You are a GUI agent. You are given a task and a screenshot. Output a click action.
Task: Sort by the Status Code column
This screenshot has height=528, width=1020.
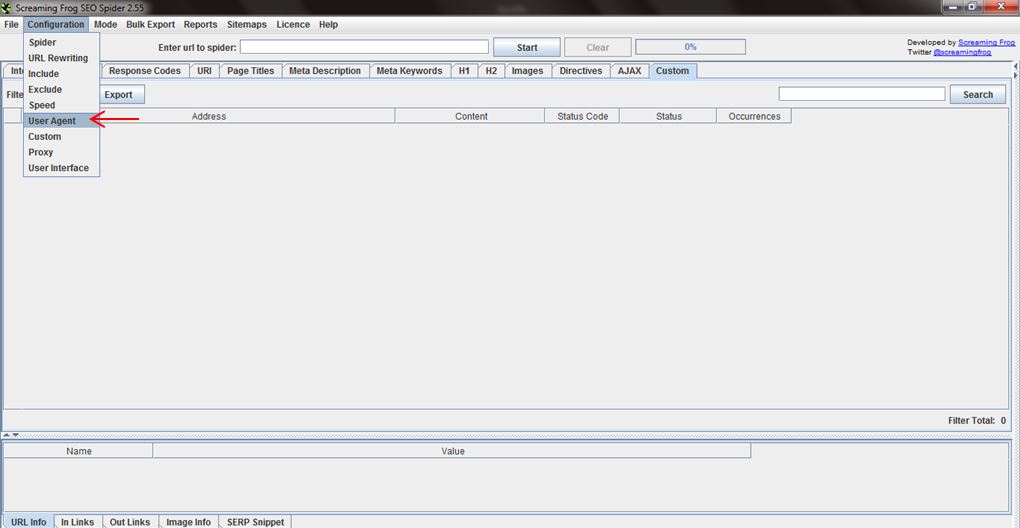click(583, 116)
